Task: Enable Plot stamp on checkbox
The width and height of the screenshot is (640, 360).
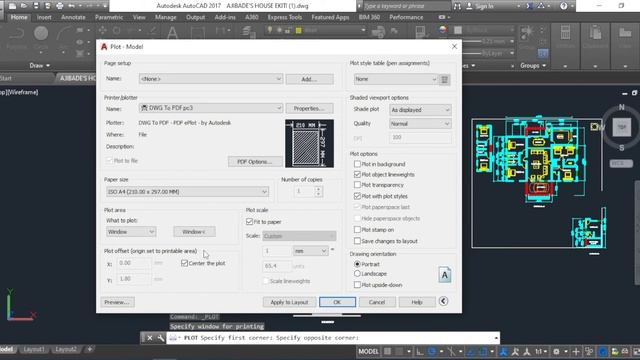Action: pos(357,230)
